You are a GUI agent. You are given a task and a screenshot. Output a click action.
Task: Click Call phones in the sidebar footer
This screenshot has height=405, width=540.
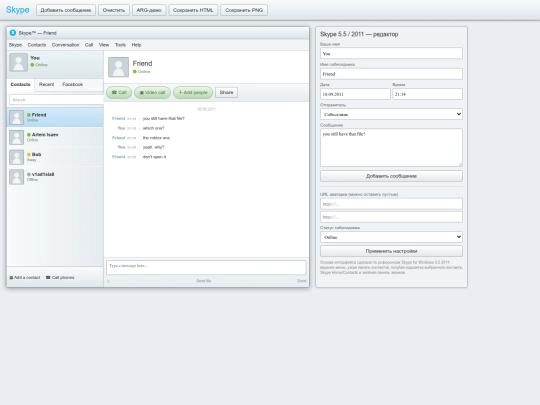(x=60, y=277)
